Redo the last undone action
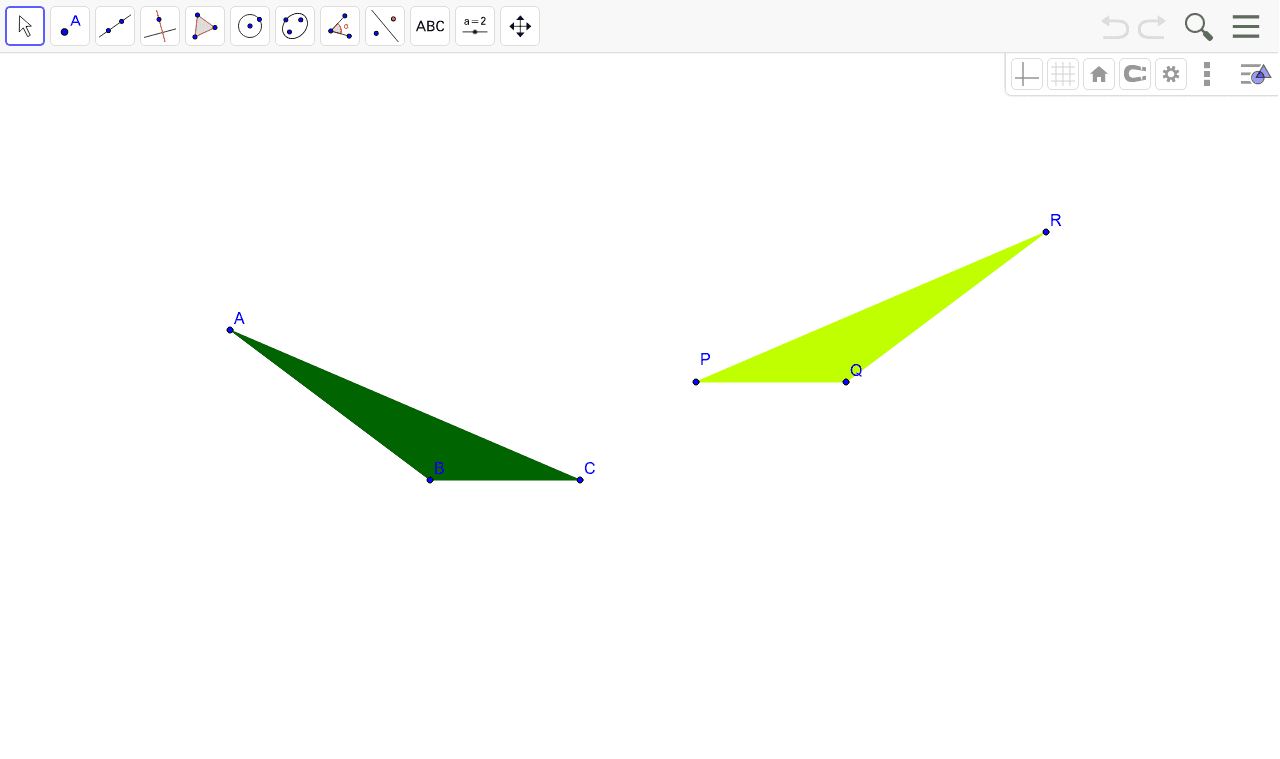Viewport: 1280px width, 759px height. (x=1152, y=27)
